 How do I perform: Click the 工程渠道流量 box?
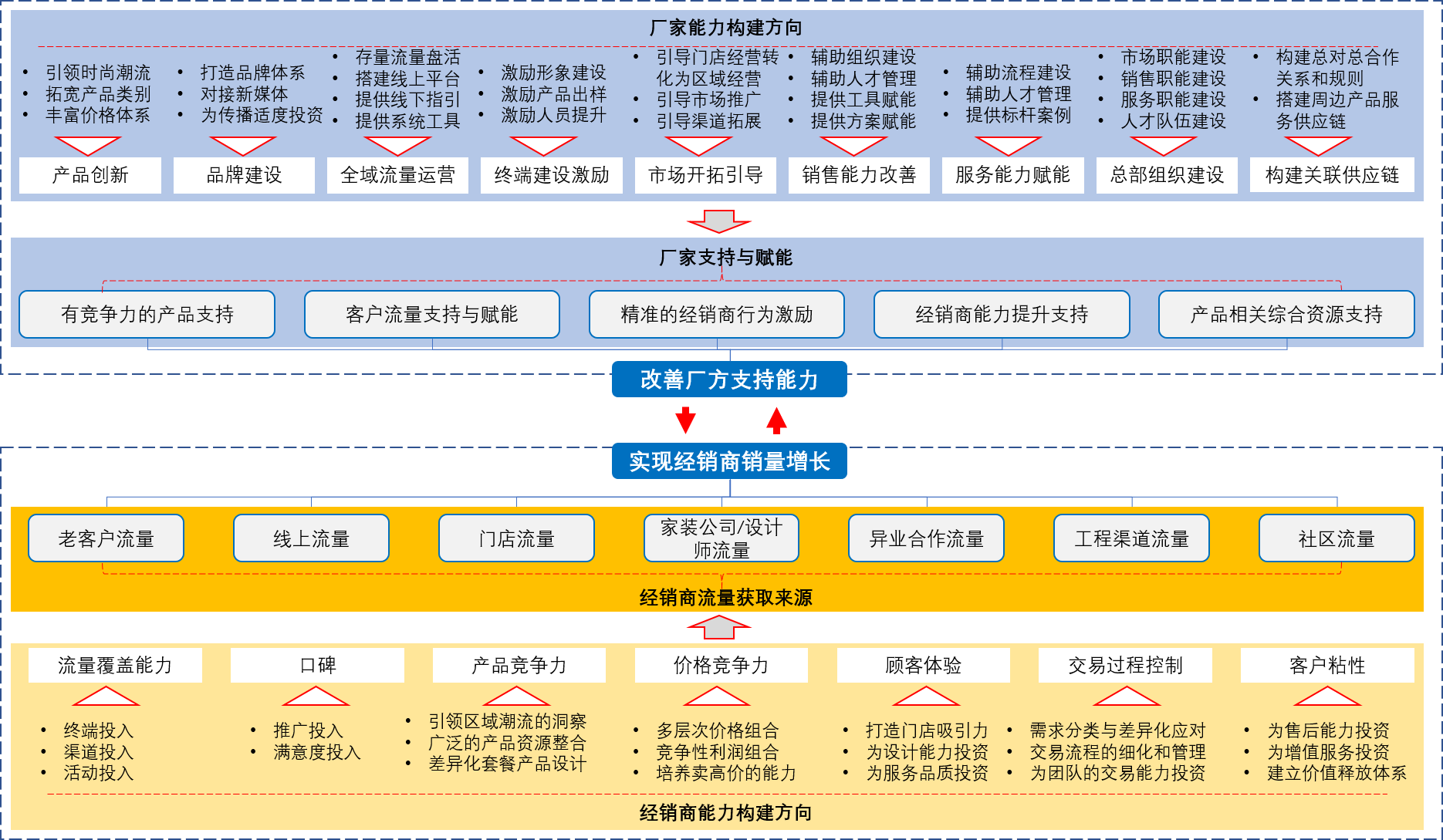[x=1131, y=538]
